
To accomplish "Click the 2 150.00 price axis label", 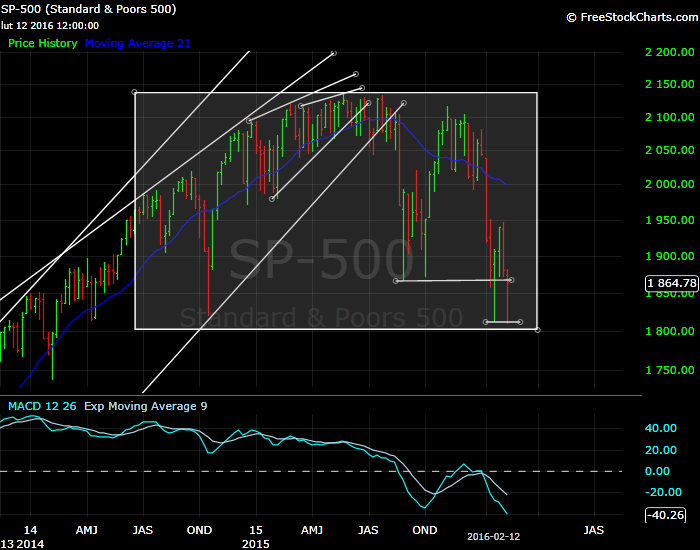I will click(670, 84).
